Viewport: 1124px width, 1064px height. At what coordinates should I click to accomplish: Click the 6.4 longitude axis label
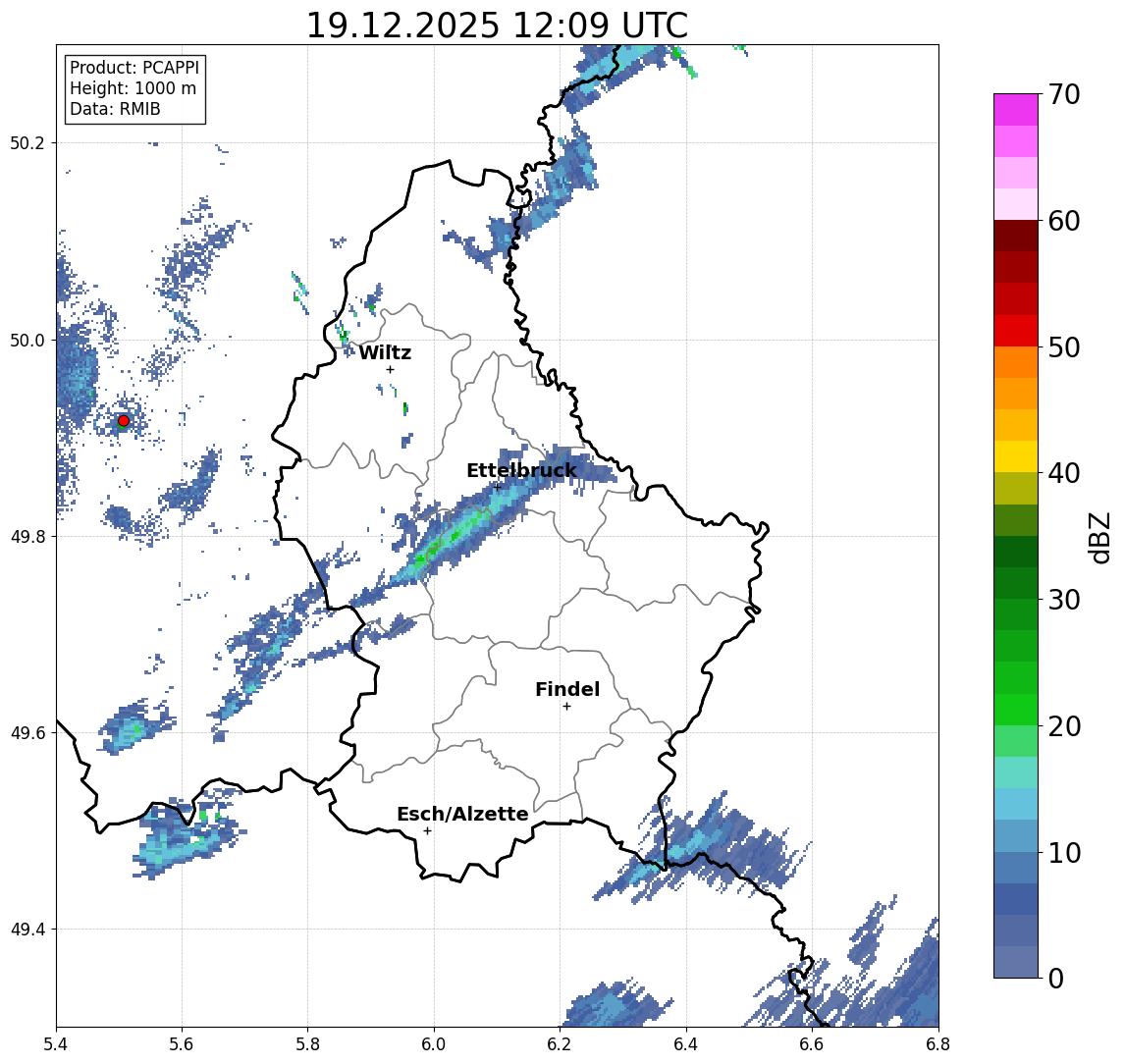point(686,1044)
